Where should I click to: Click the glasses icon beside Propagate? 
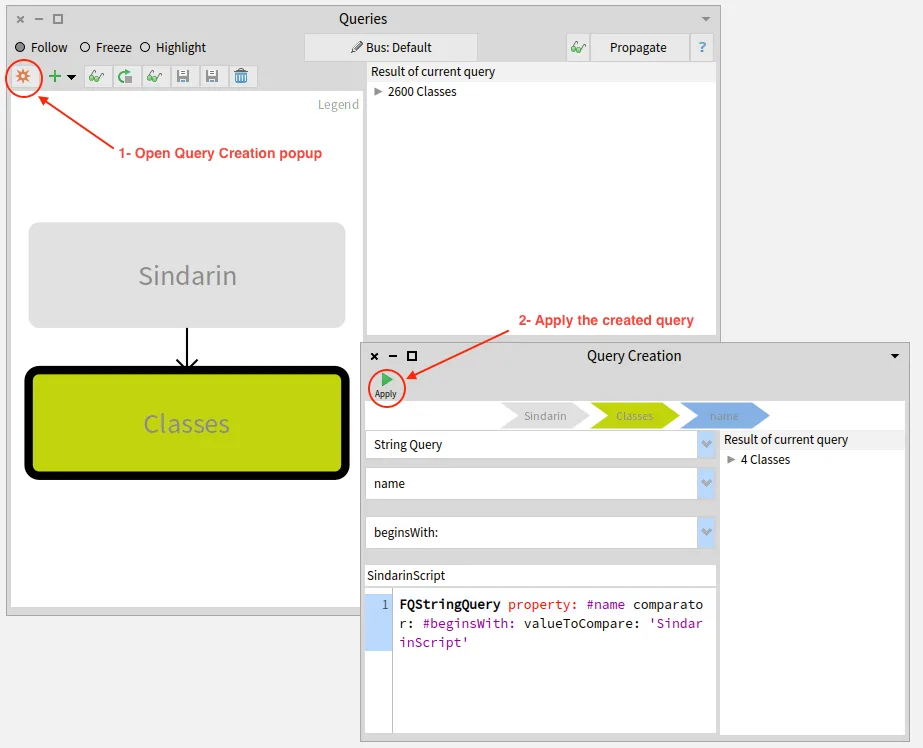tap(577, 47)
